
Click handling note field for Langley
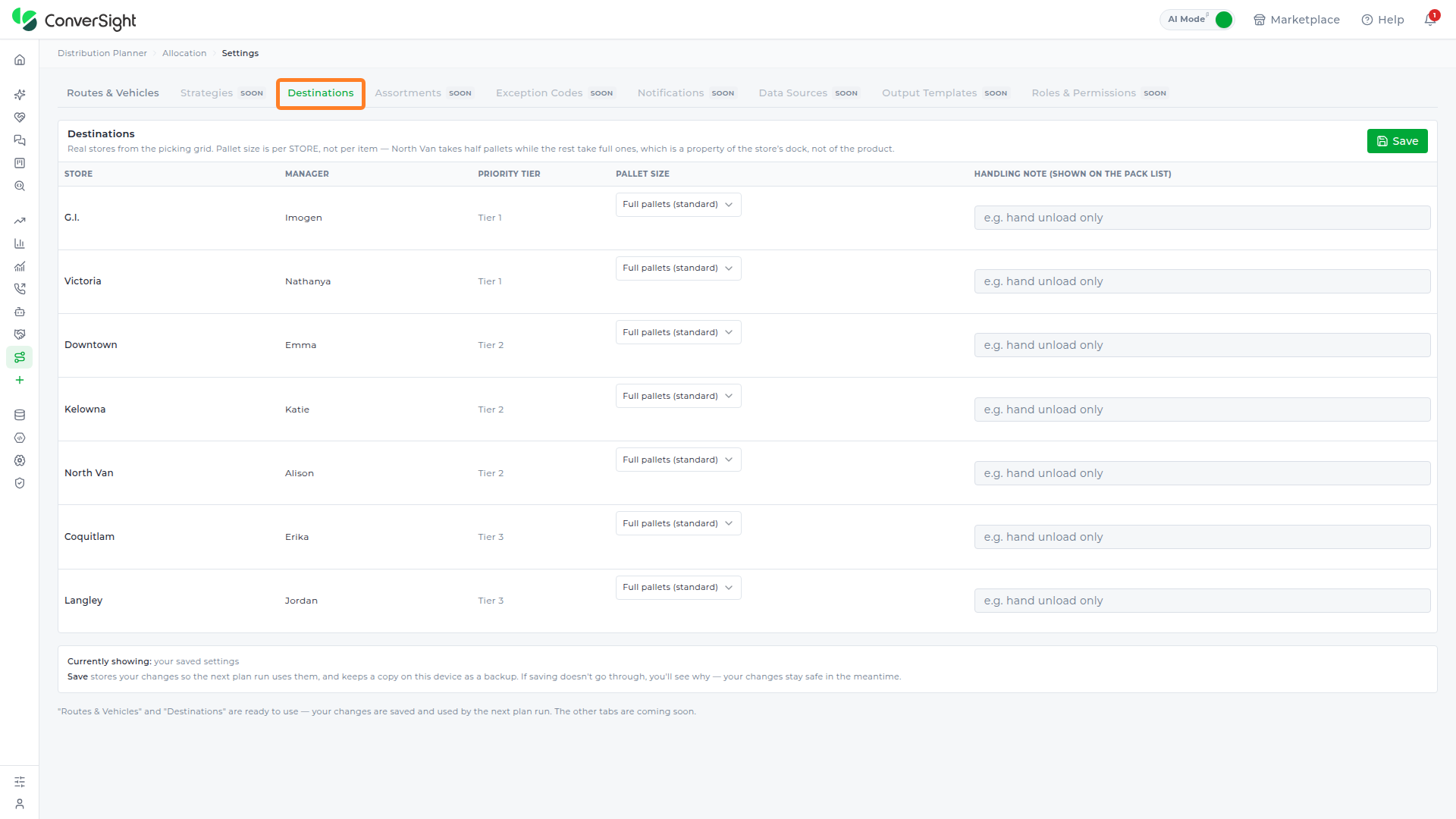coord(1202,601)
